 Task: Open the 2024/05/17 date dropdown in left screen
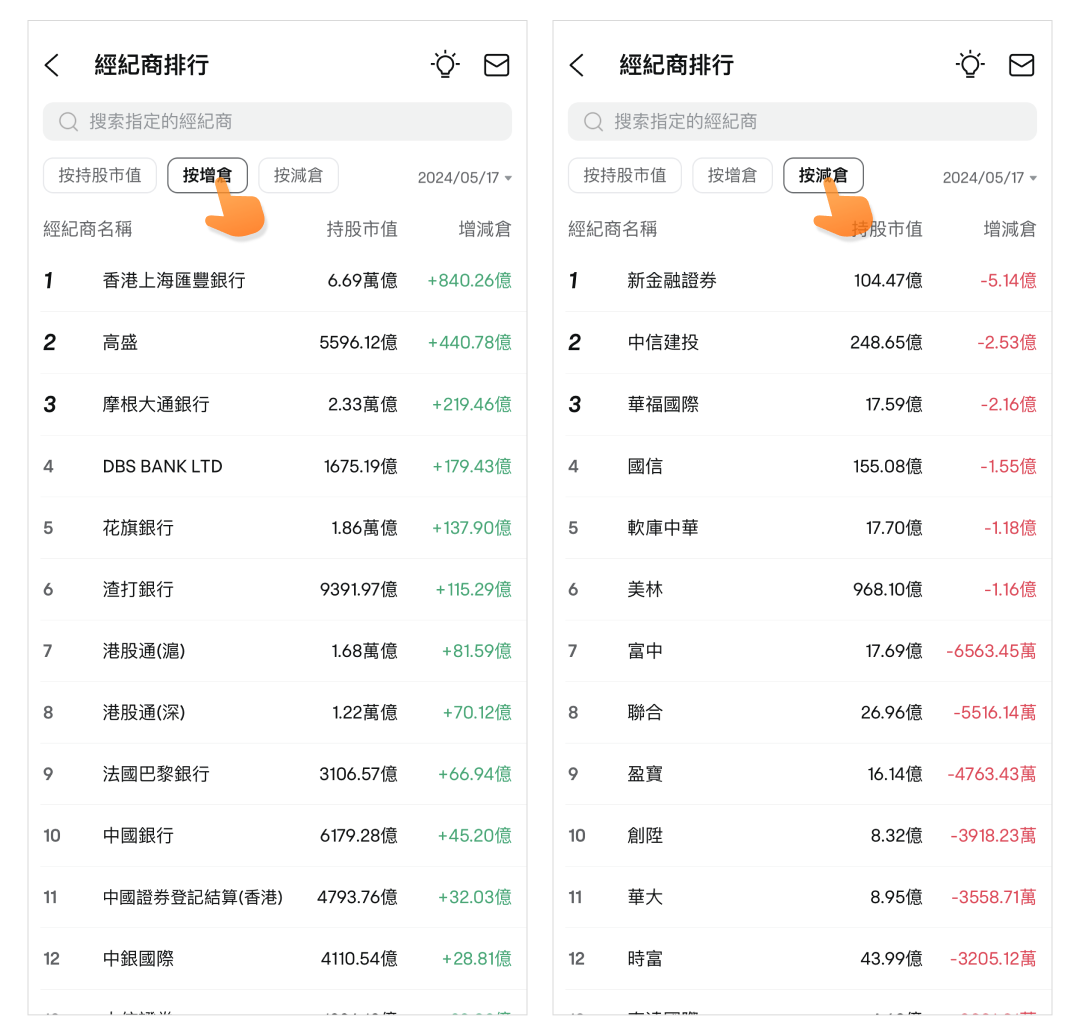tap(464, 178)
